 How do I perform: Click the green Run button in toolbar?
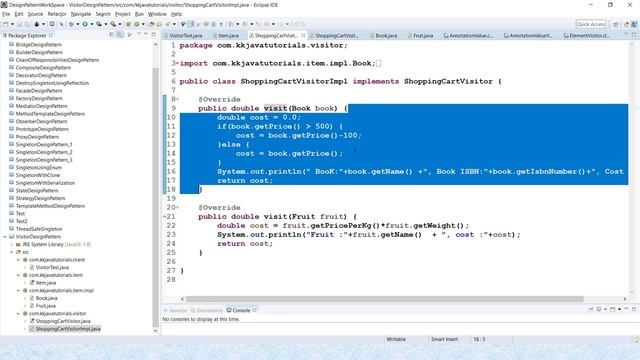coord(85,24)
